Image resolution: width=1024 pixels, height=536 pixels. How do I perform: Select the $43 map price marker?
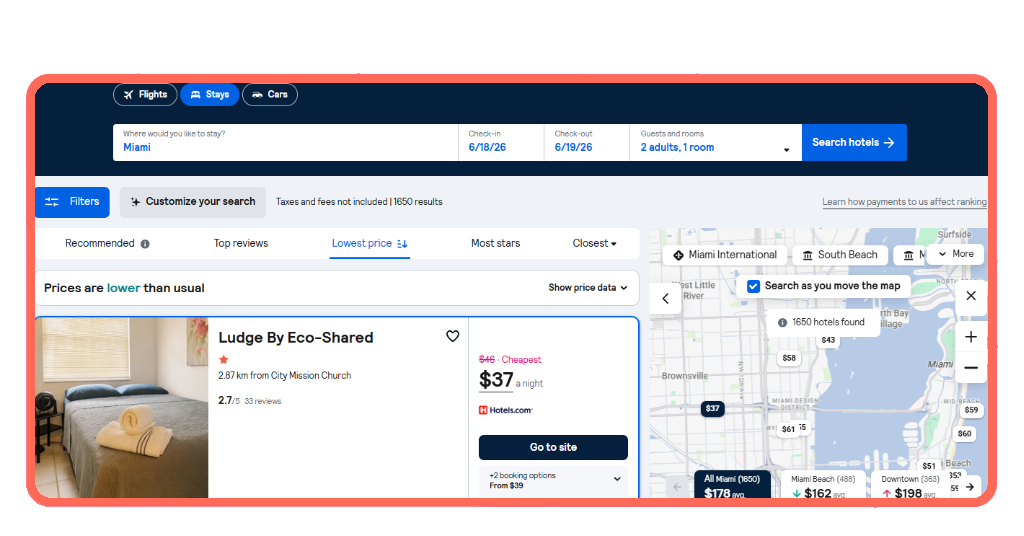(x=828, y=340)
